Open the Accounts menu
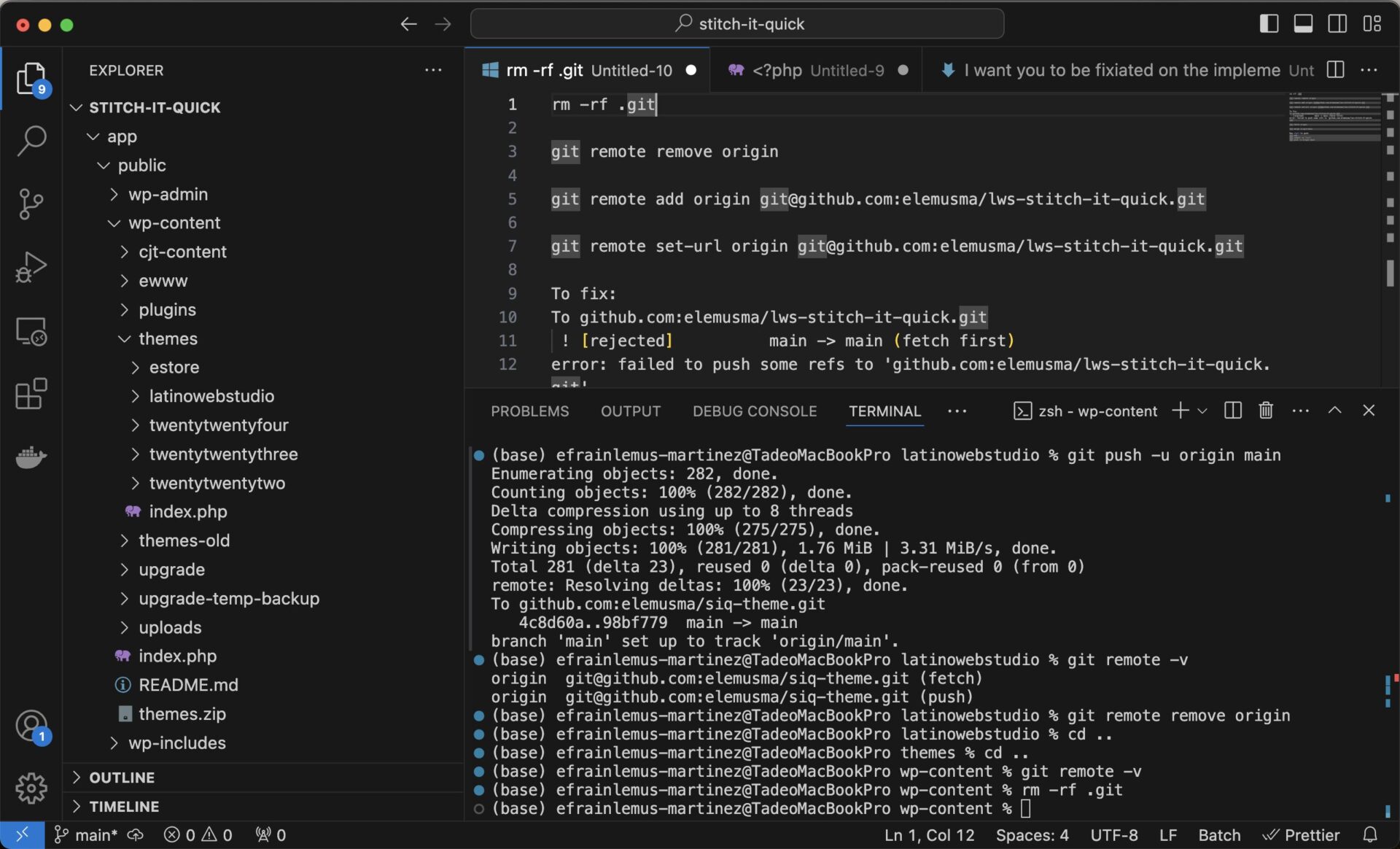The width and height of the screenshot is (1400, 849). click(31, 727)
